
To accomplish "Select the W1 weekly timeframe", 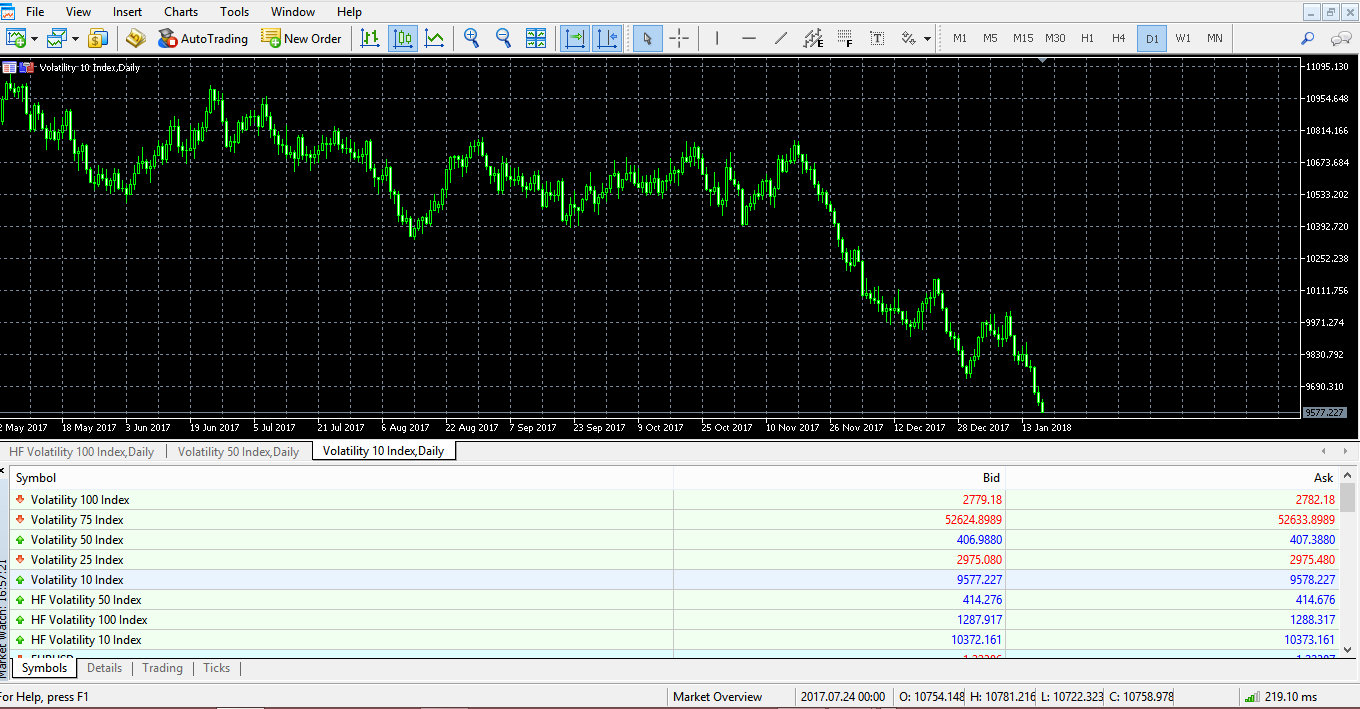I will pos(1183,39).
